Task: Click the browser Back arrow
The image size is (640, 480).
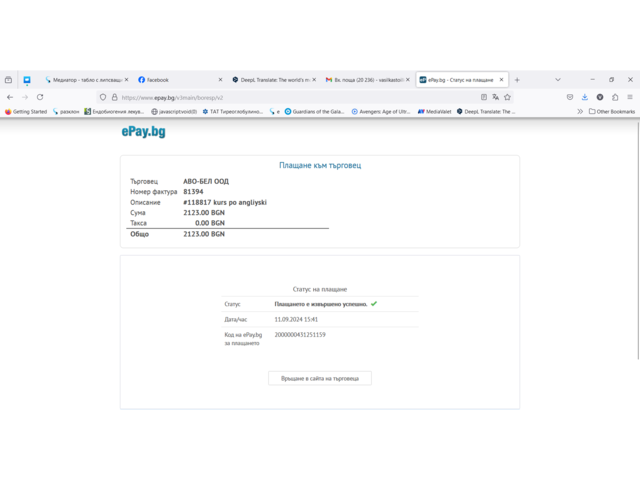Action: (x=9, y=97)
